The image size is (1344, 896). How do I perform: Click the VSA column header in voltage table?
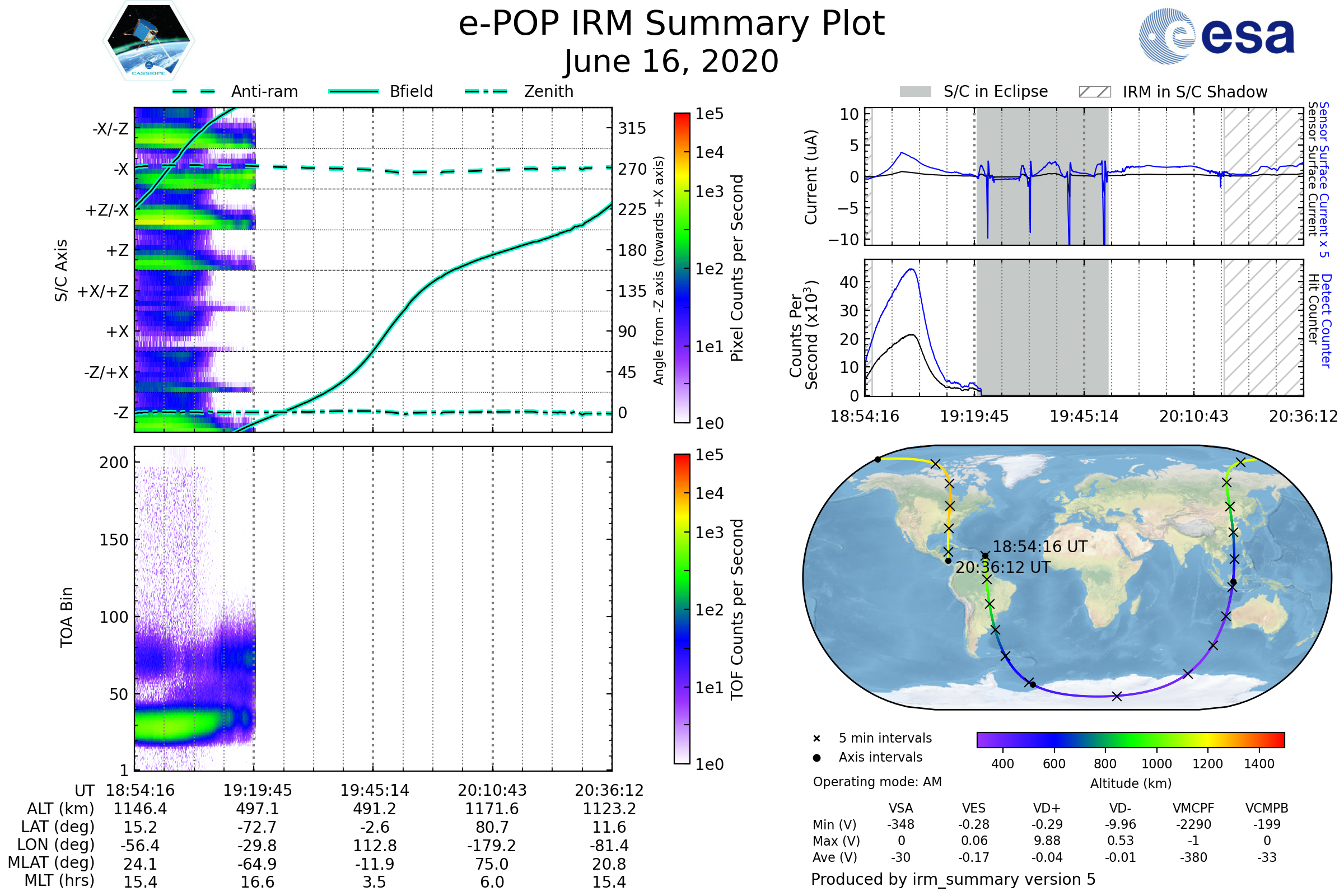pyautogui.click(x=901, y=808)
